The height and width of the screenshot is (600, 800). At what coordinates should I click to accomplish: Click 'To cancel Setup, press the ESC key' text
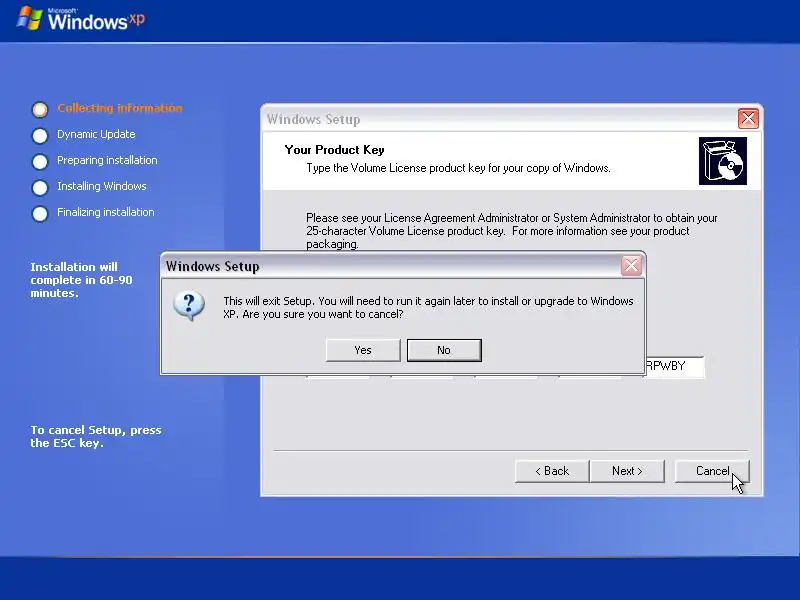95,436
